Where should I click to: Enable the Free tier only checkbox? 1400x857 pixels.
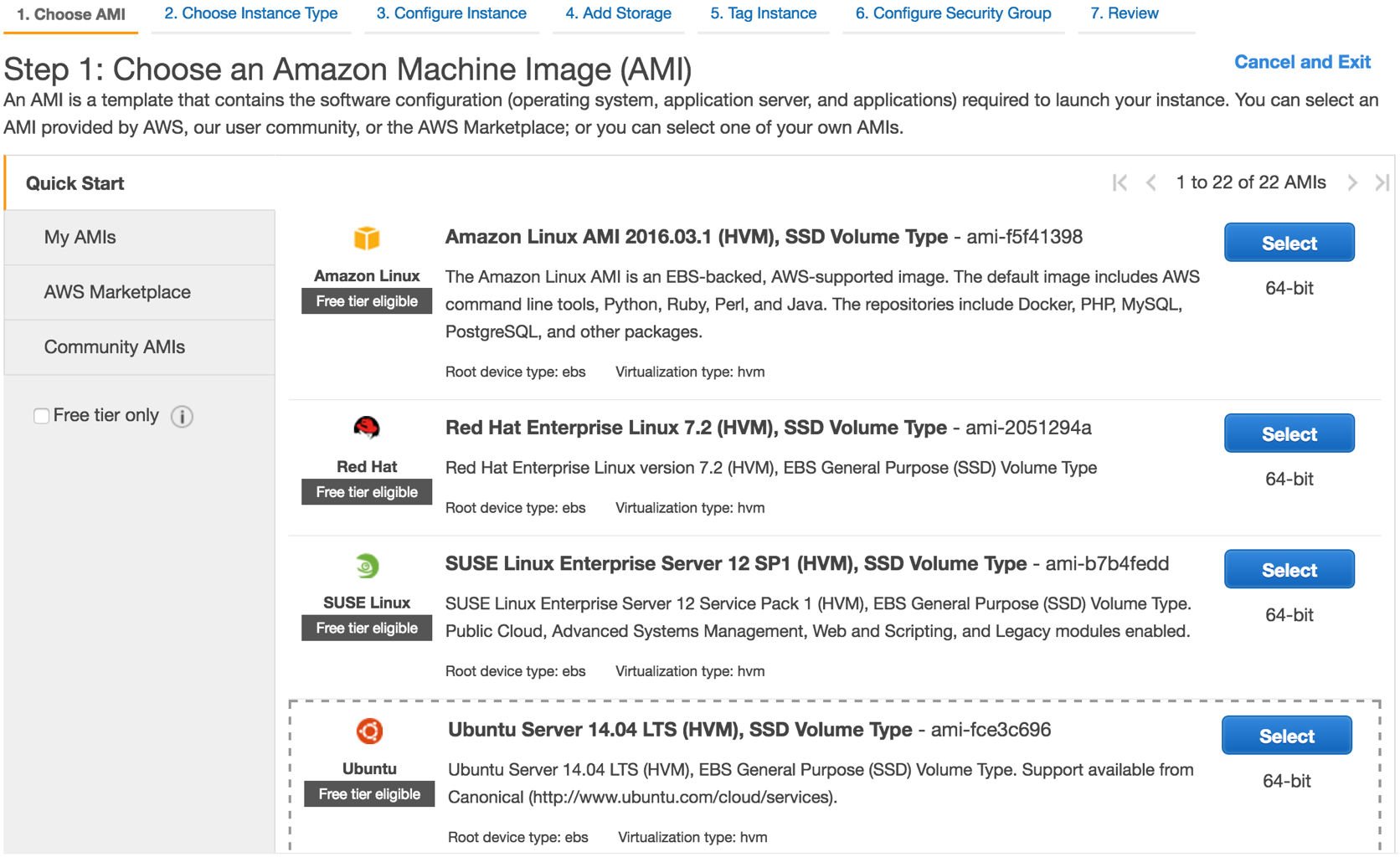[41, 416]
